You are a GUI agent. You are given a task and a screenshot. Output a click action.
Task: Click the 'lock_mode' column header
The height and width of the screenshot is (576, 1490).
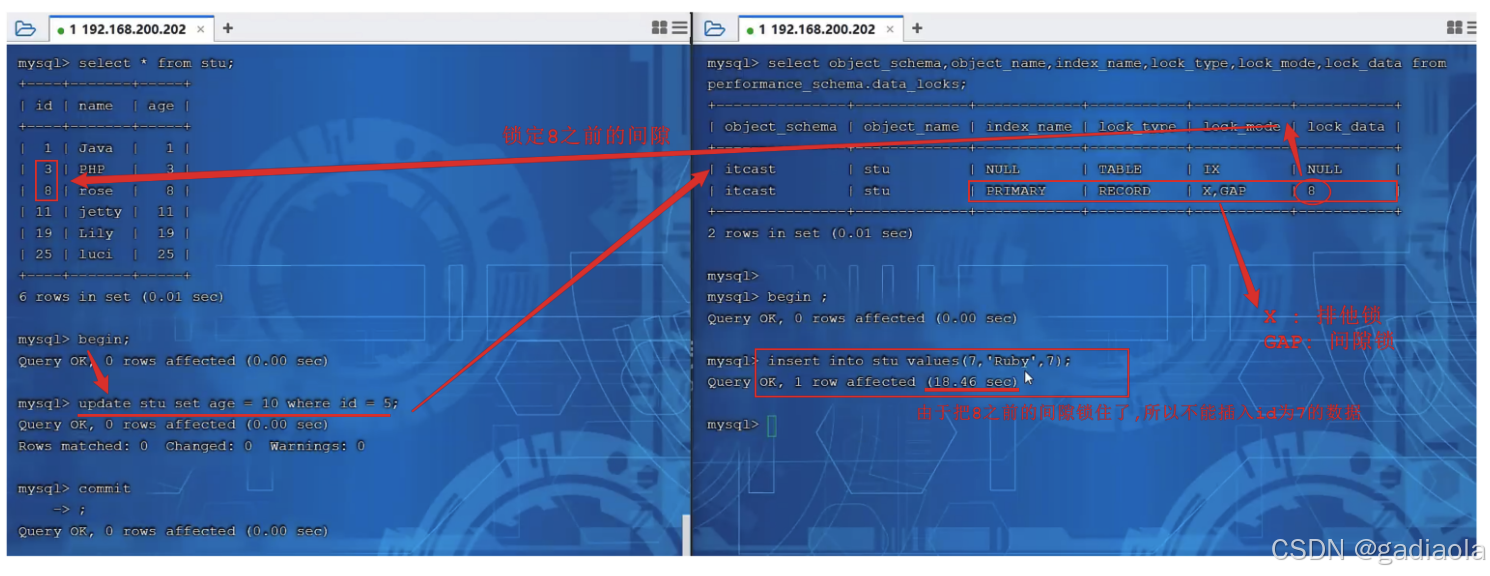1241,127
